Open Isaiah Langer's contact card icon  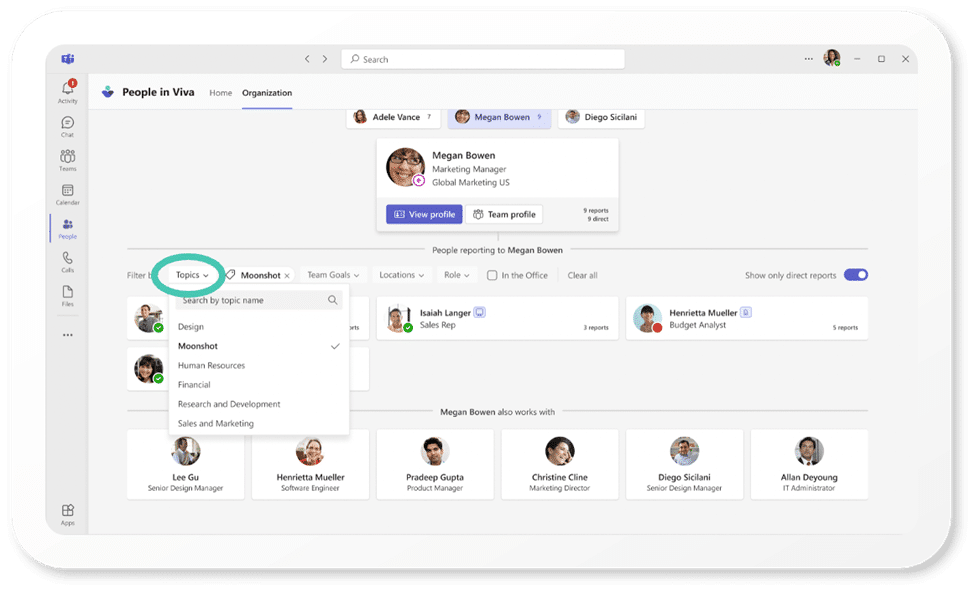click(479, 313)
